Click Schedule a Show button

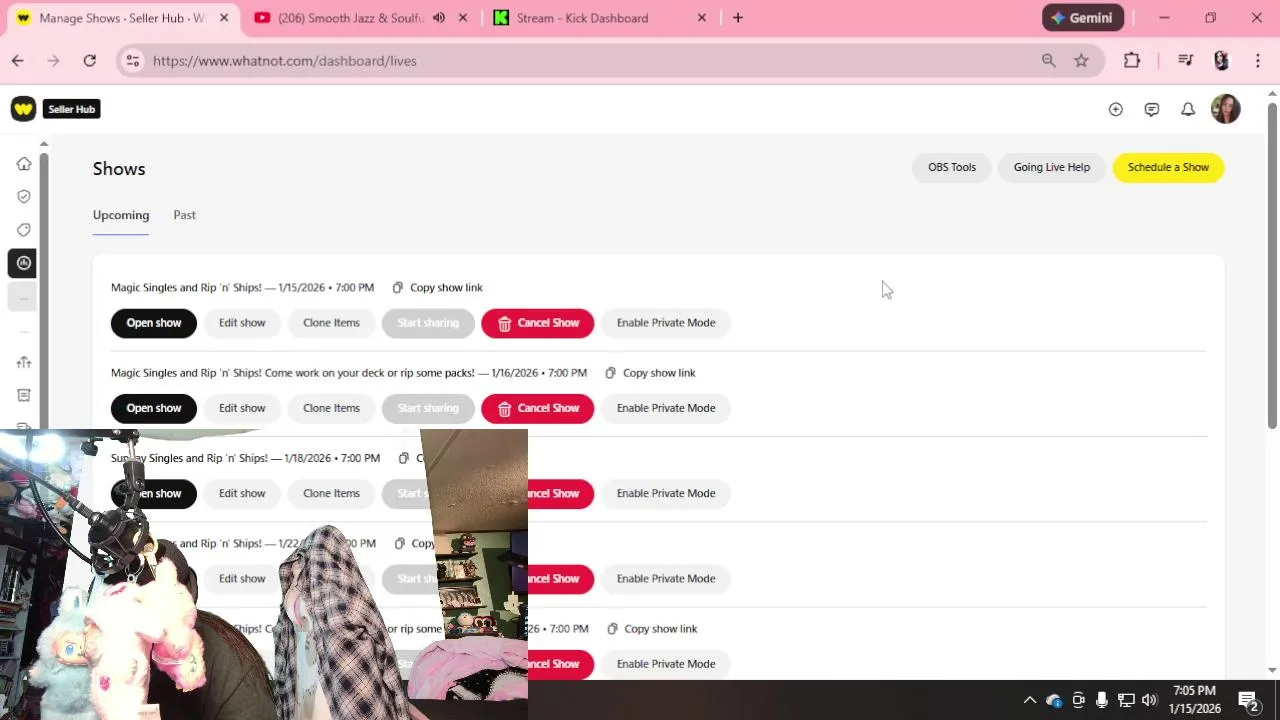coord(1168,167)
